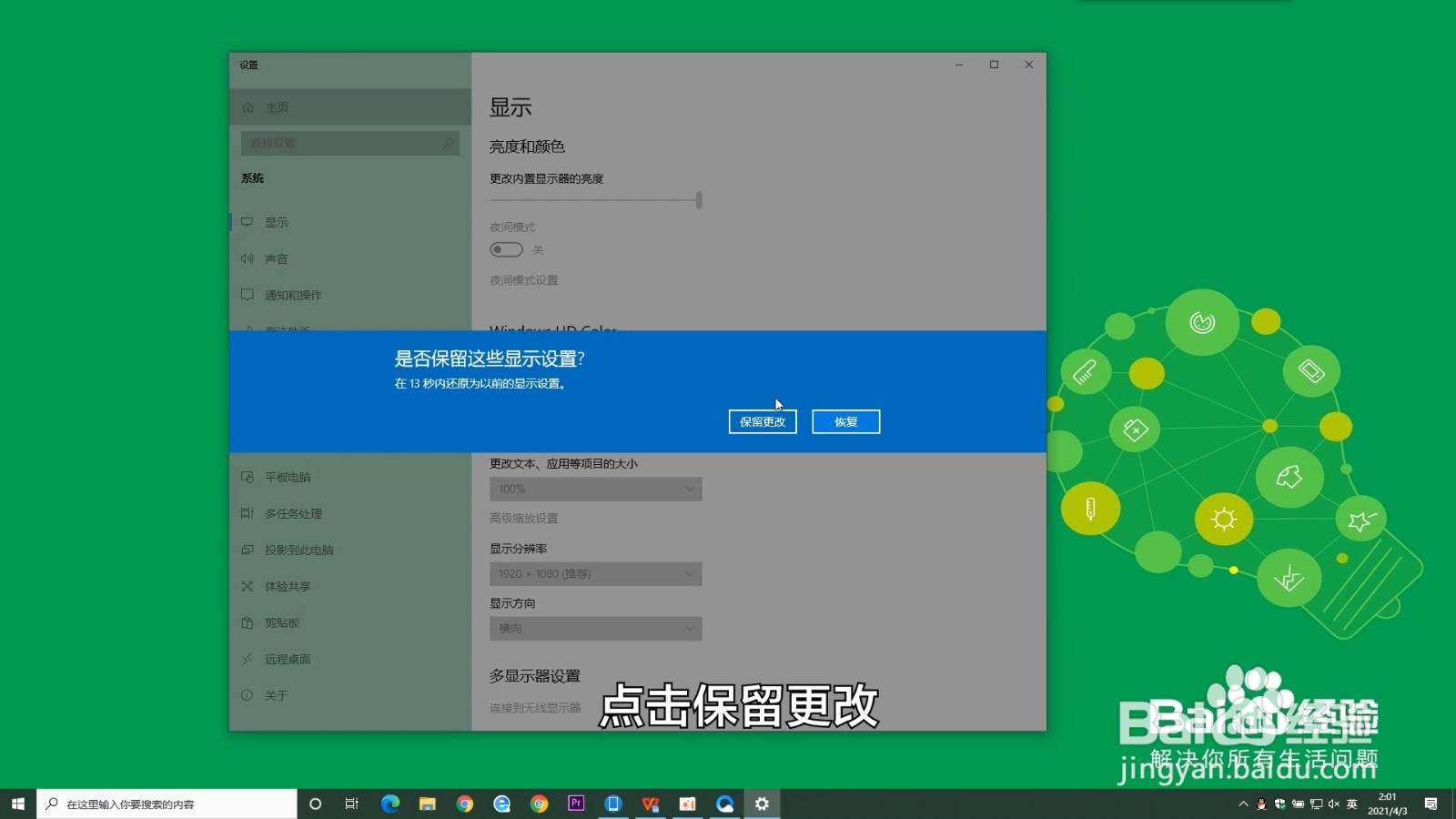The height and width of the screenshot is (819, 1456).
Task: Select 声音 in the system sidebar
Action: tap(350, 258)
